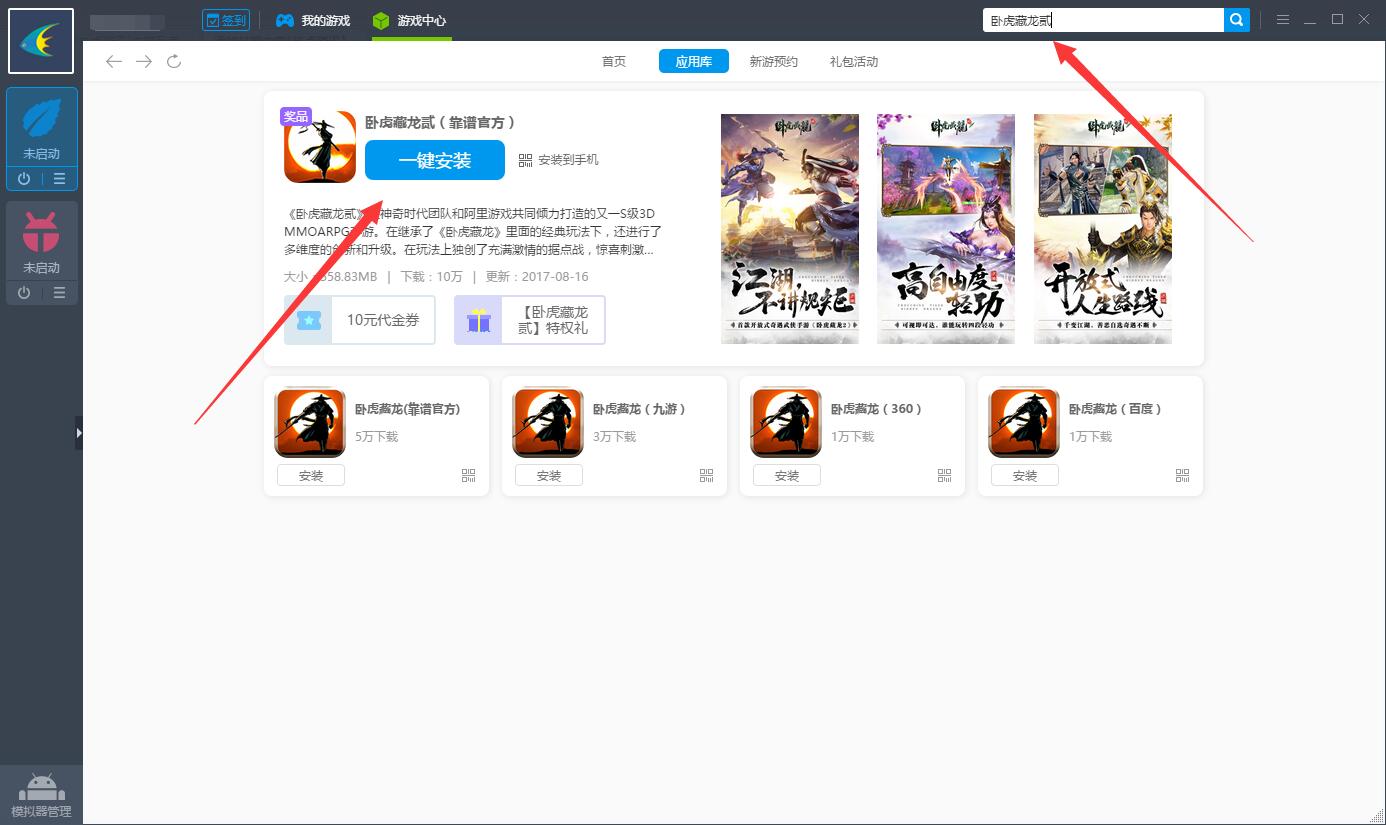Viewport: 1386px width, 825px height.
Task: View third screenshot 开放式人生路线
Action: (1103, 229)
